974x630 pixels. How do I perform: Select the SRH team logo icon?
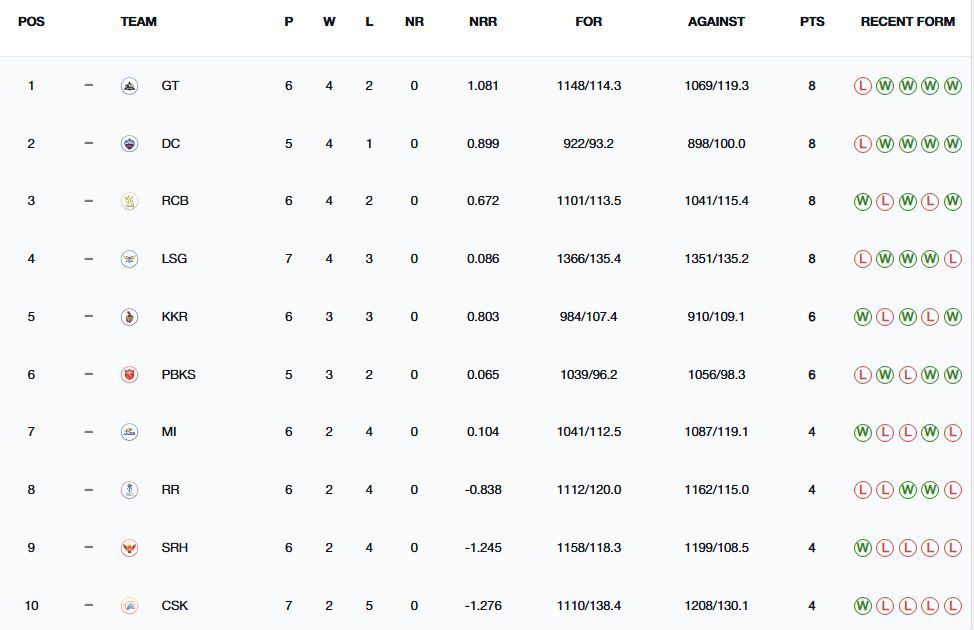tap(129, 547)
